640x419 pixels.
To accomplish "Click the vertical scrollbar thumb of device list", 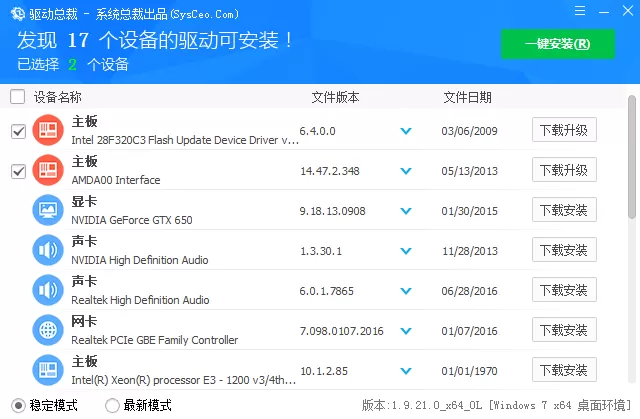I will coord(632,157).
